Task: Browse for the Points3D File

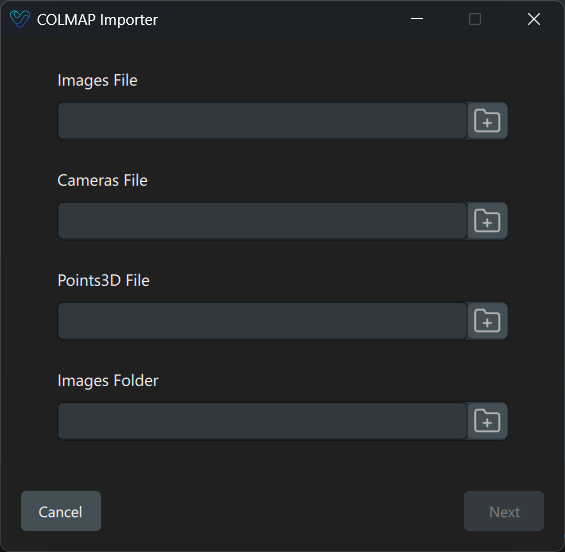Action: click(x=487, y=321)
